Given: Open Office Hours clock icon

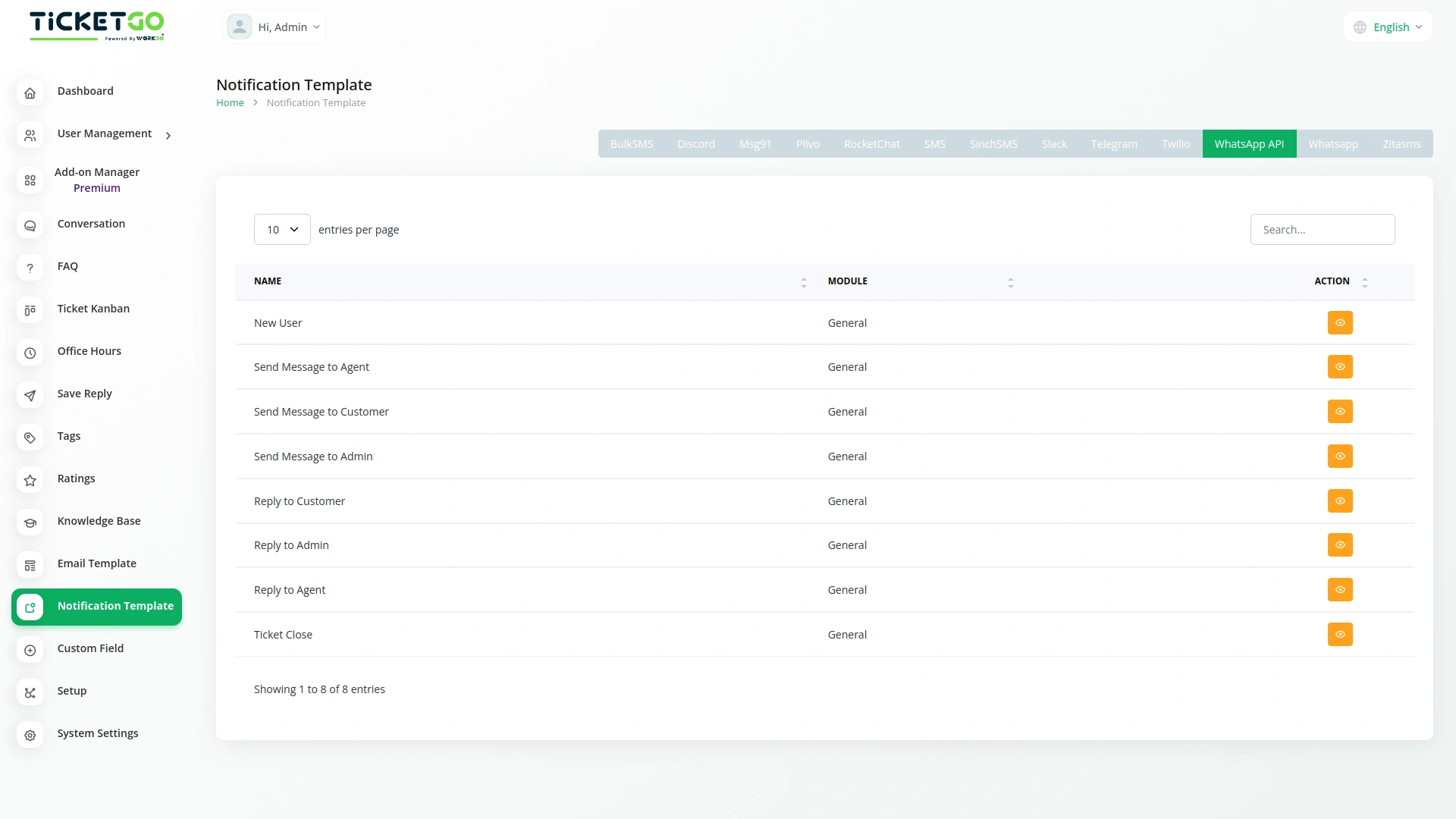Looking at the screenshot, I should (x=30, y=353).
